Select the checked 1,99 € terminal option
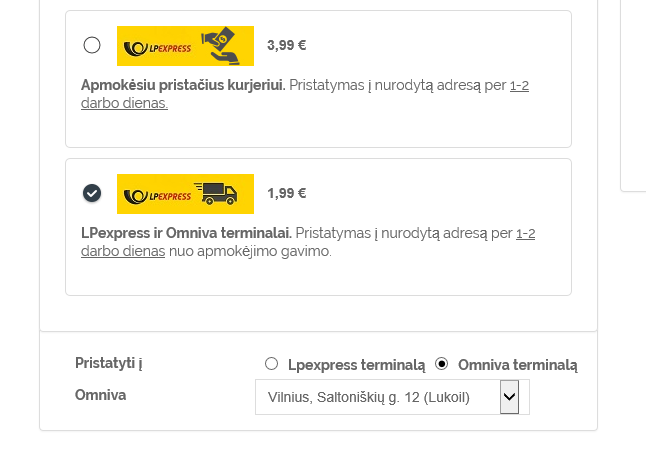This screenshot has height=462, width=646. tap(92, 193)
